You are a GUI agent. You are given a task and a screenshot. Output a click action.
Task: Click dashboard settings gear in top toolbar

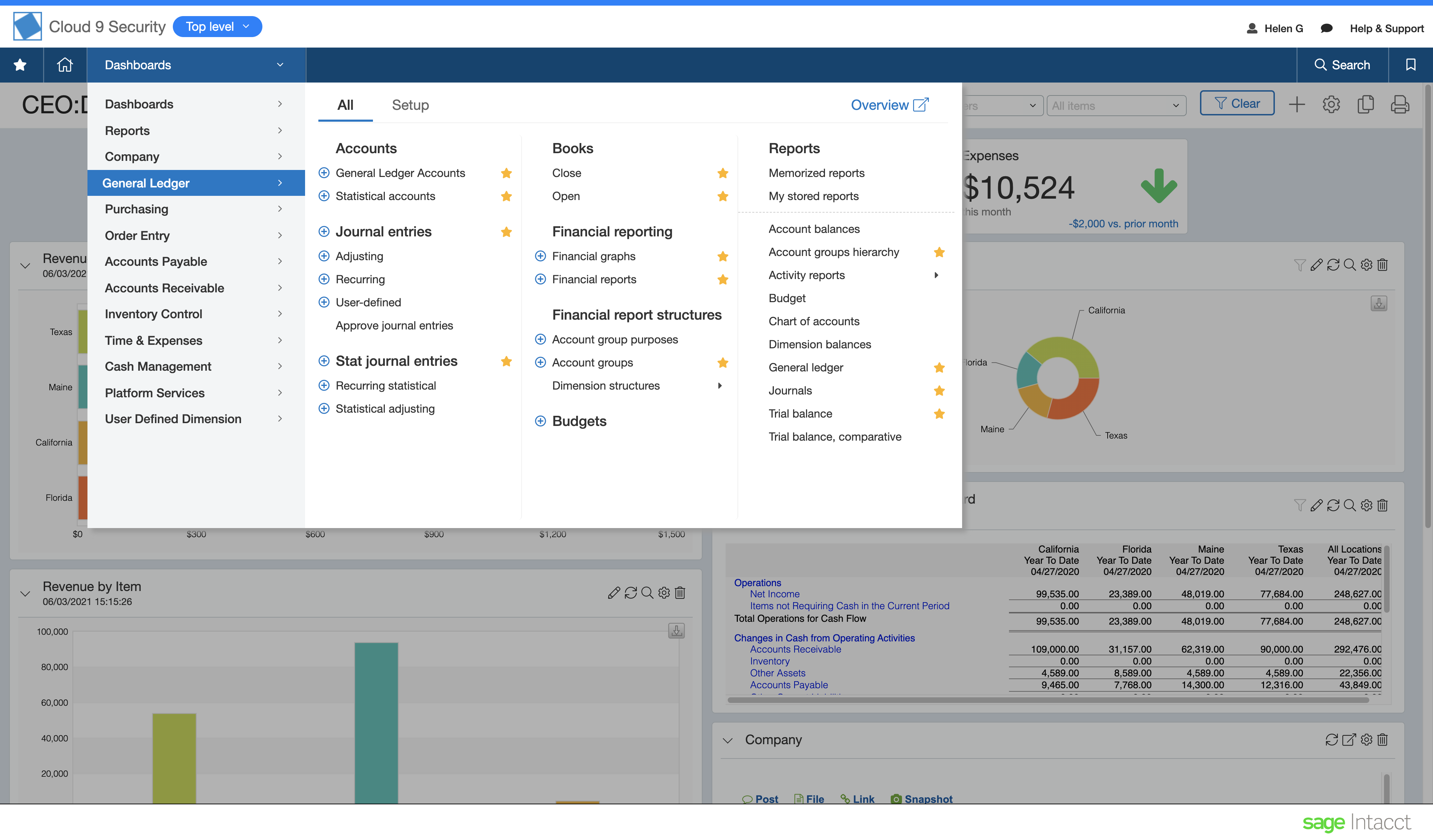click(1330, 105)
